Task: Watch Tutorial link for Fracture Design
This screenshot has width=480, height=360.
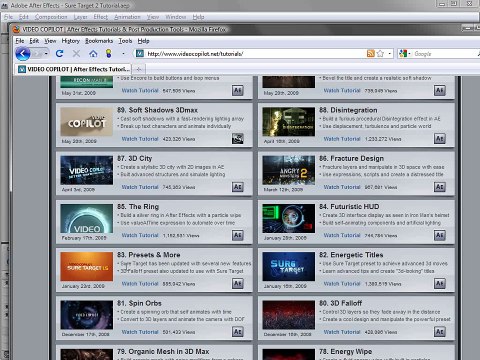Action: [x=342, y=187]
